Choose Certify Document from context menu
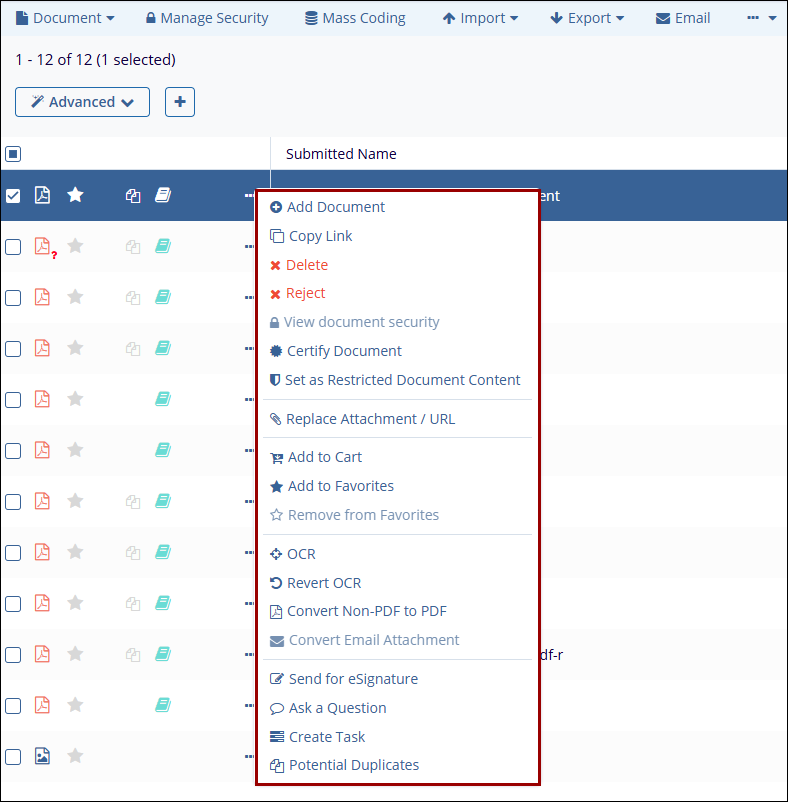Image resolution: width=788 pixels, height=802 pixels. (x=344, y=351)
